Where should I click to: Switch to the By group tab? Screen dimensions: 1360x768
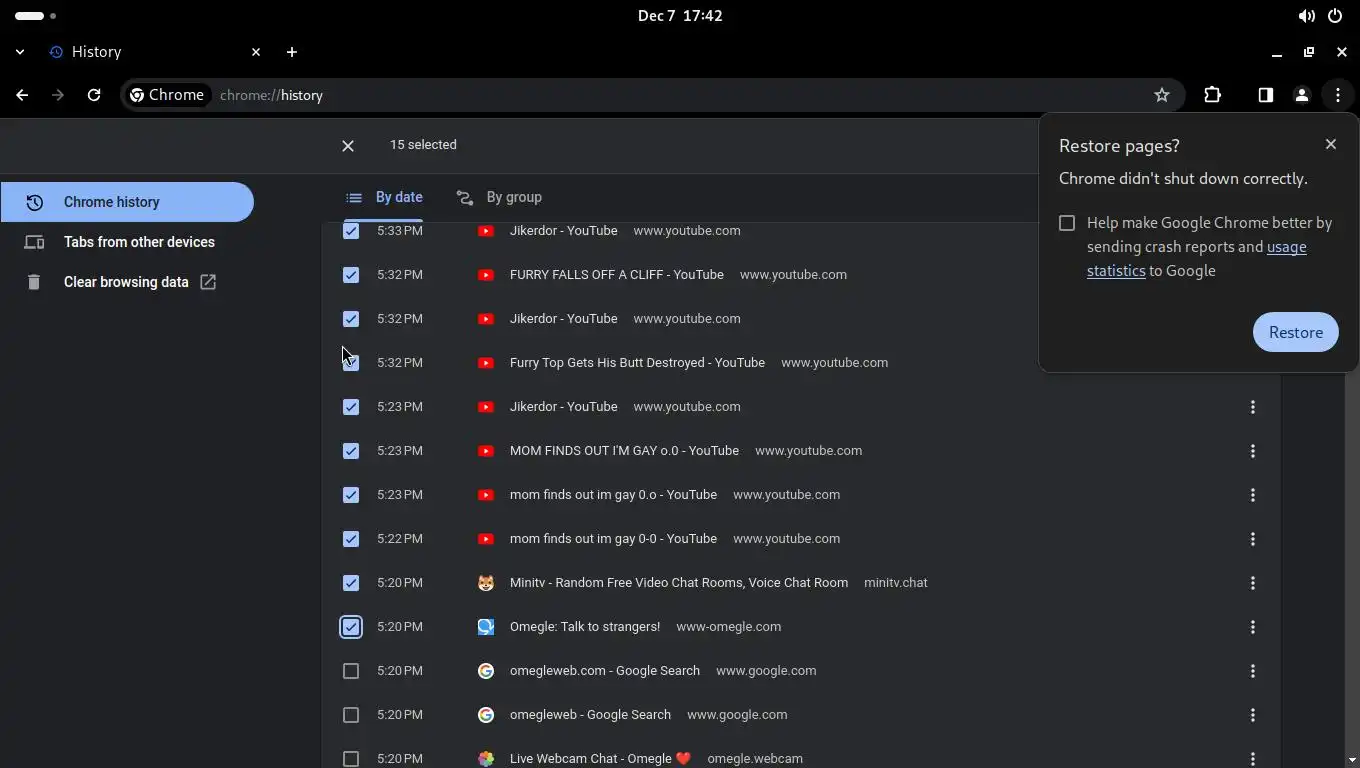tap(499, 197)
